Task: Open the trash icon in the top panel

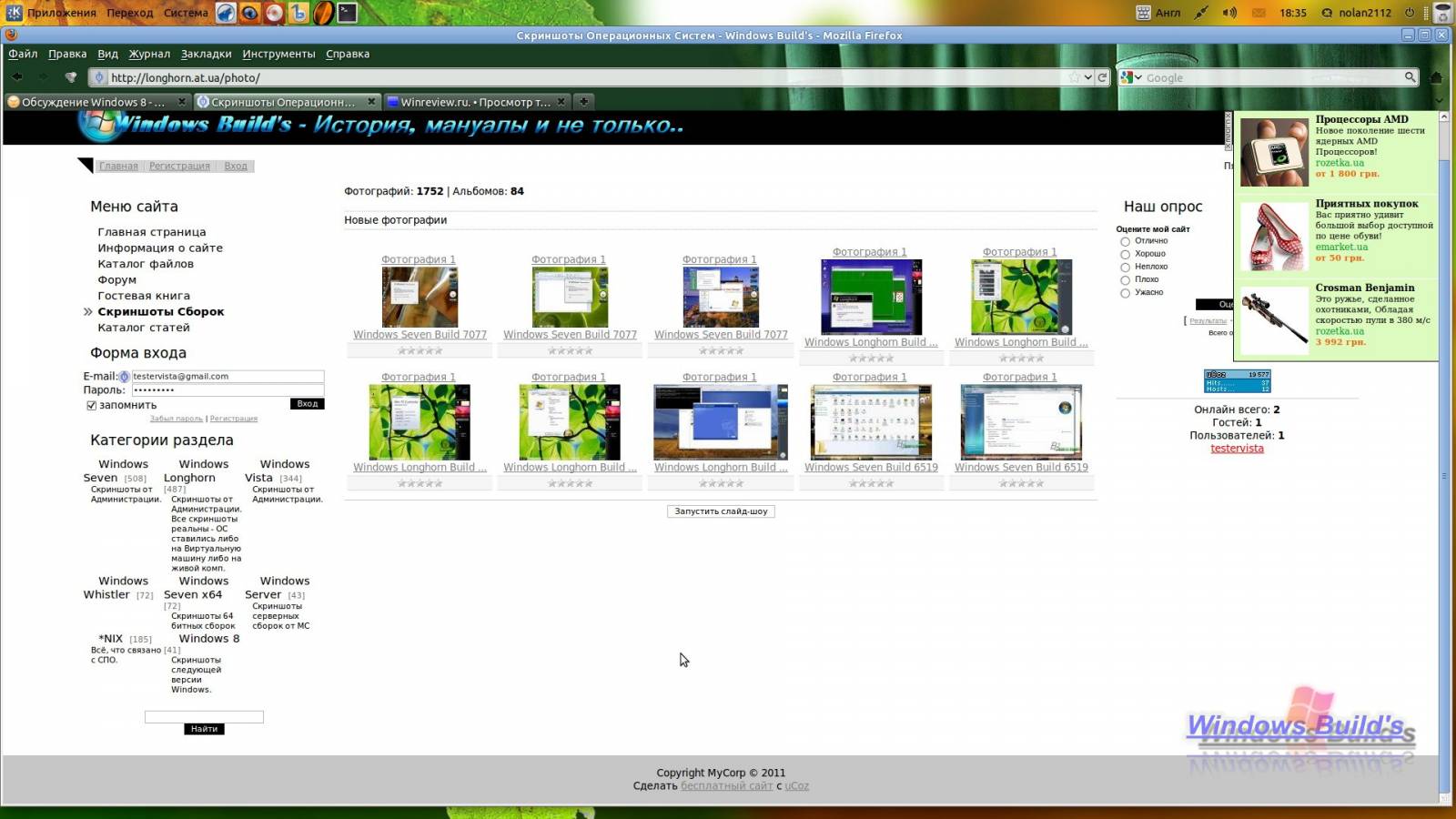Action: click(1442, 12)
